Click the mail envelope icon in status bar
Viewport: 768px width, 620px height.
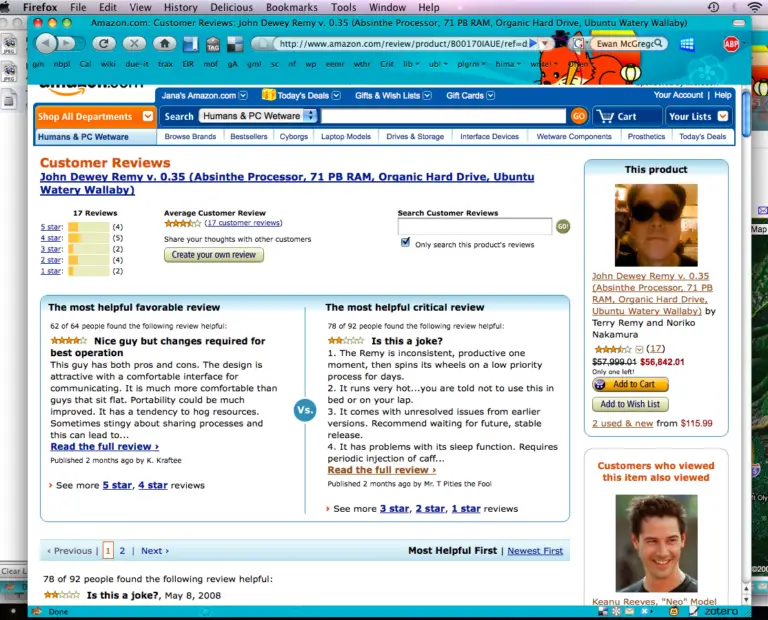click(x=629, y=611)
